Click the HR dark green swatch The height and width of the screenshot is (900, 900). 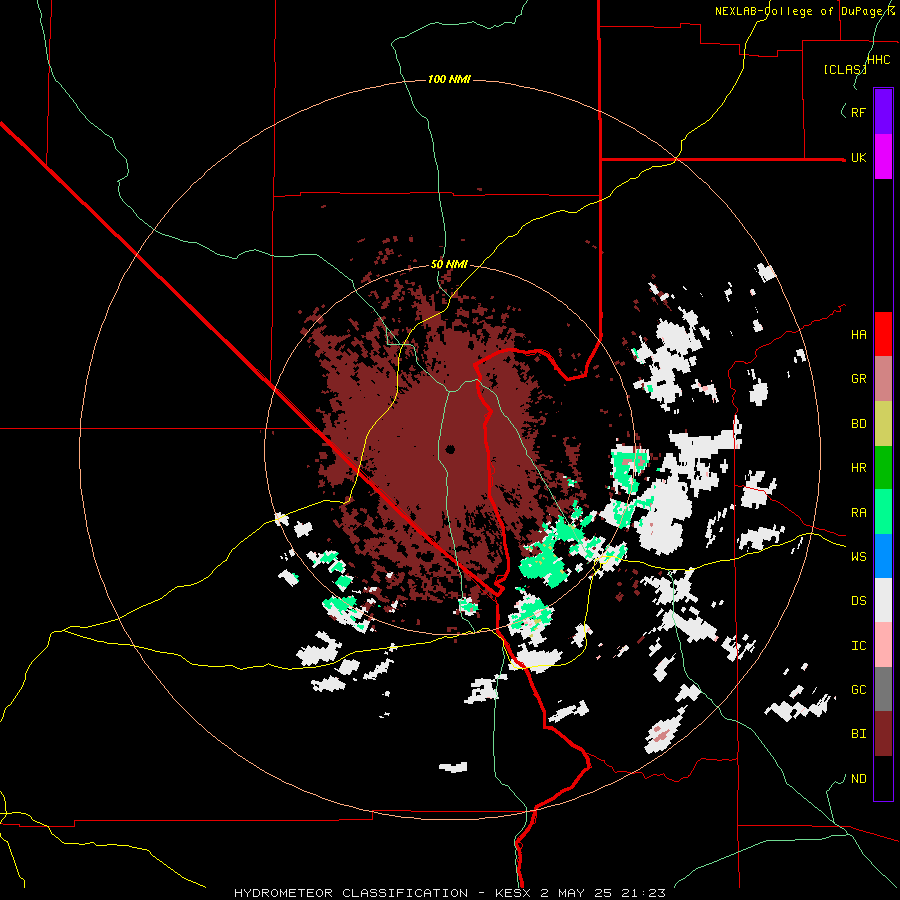(x=883, y=467)
